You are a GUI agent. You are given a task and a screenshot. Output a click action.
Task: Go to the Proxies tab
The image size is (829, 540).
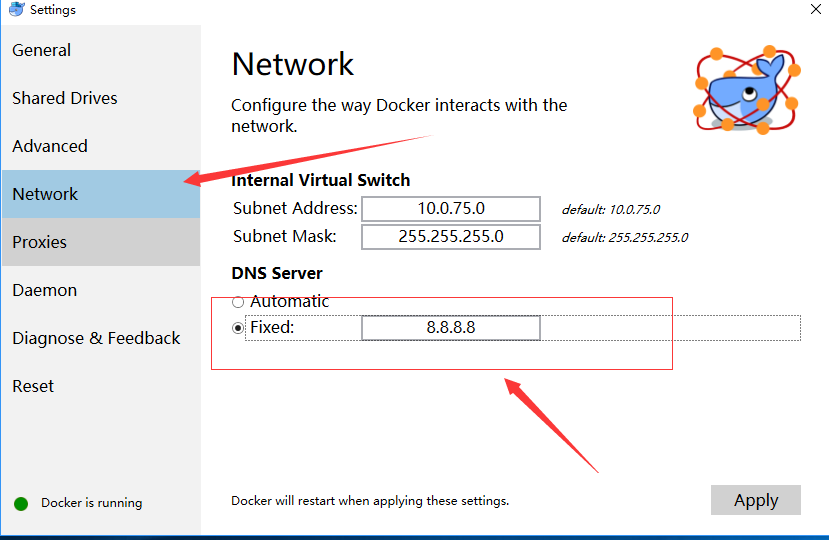(101, 242)
